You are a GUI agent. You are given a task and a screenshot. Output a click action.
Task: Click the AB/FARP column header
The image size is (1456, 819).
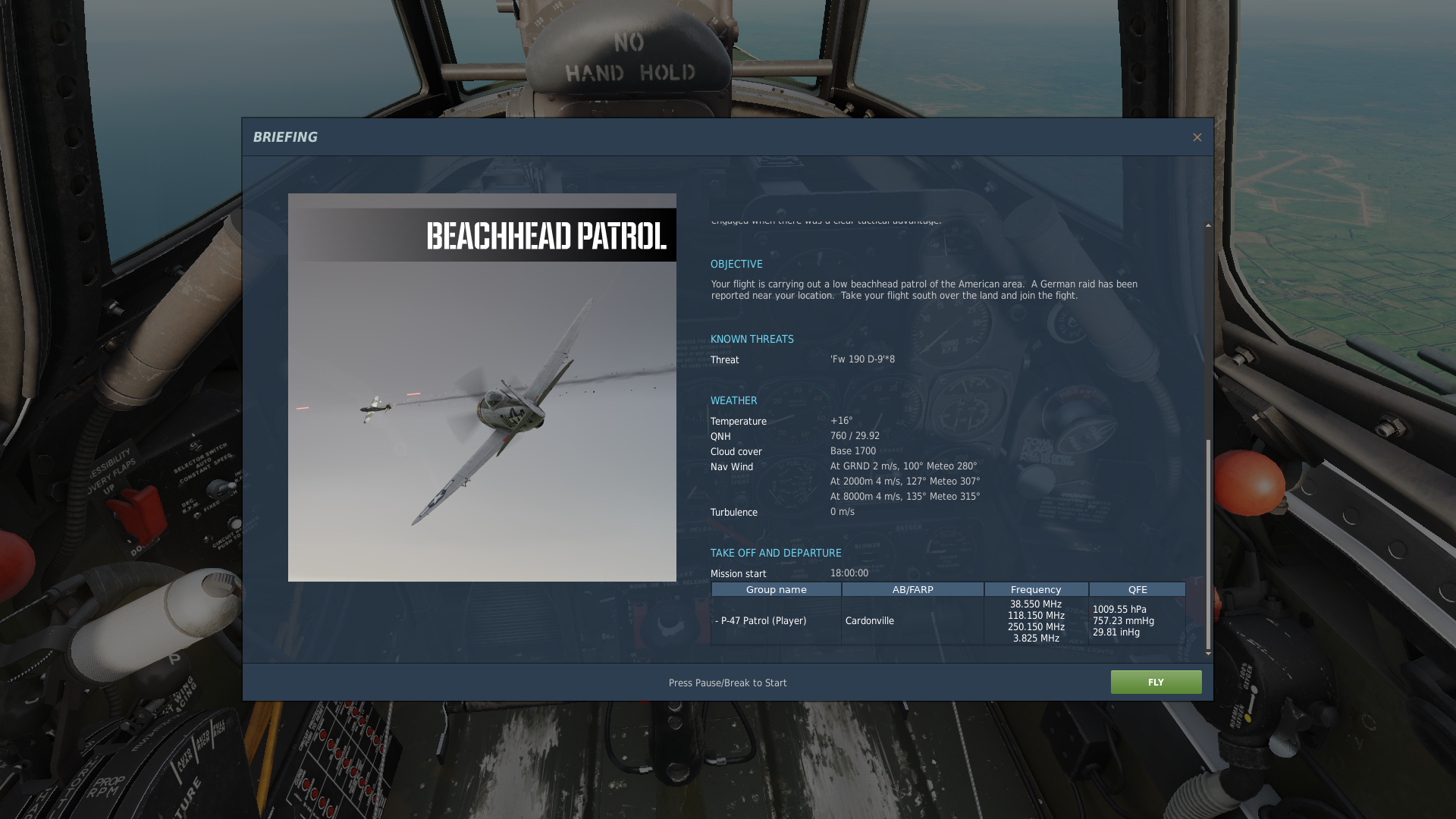(x=913, y=589)
